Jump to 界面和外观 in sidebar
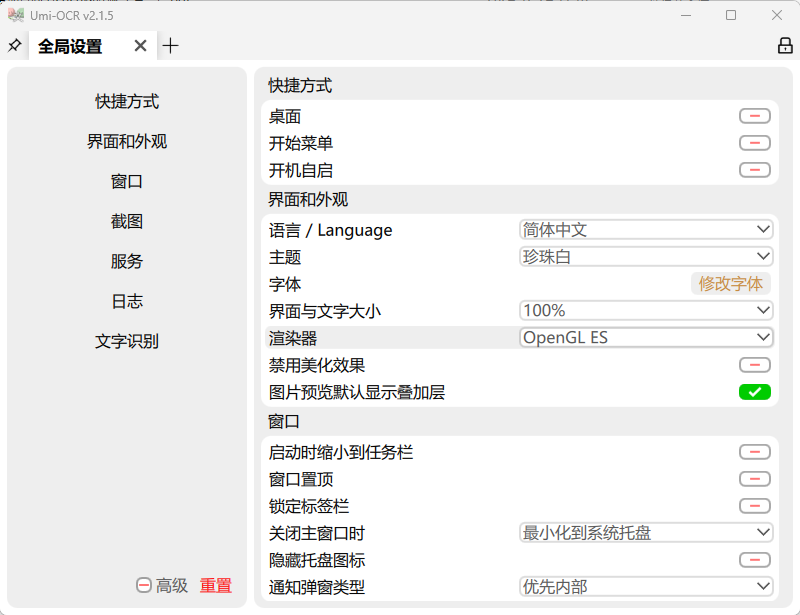The image size is (800, 615). (127, 141)
